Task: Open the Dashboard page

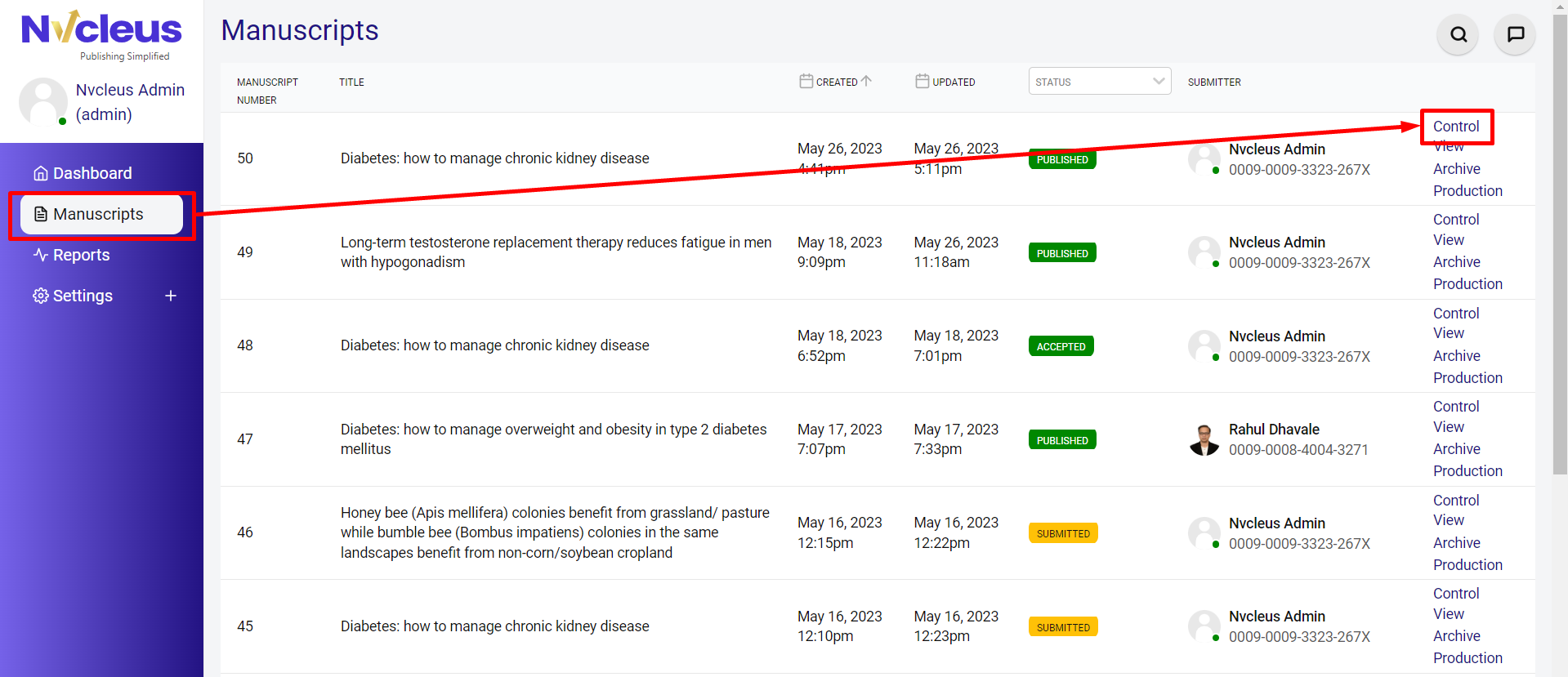Action: pyautogui.click(x=92, y=173)
